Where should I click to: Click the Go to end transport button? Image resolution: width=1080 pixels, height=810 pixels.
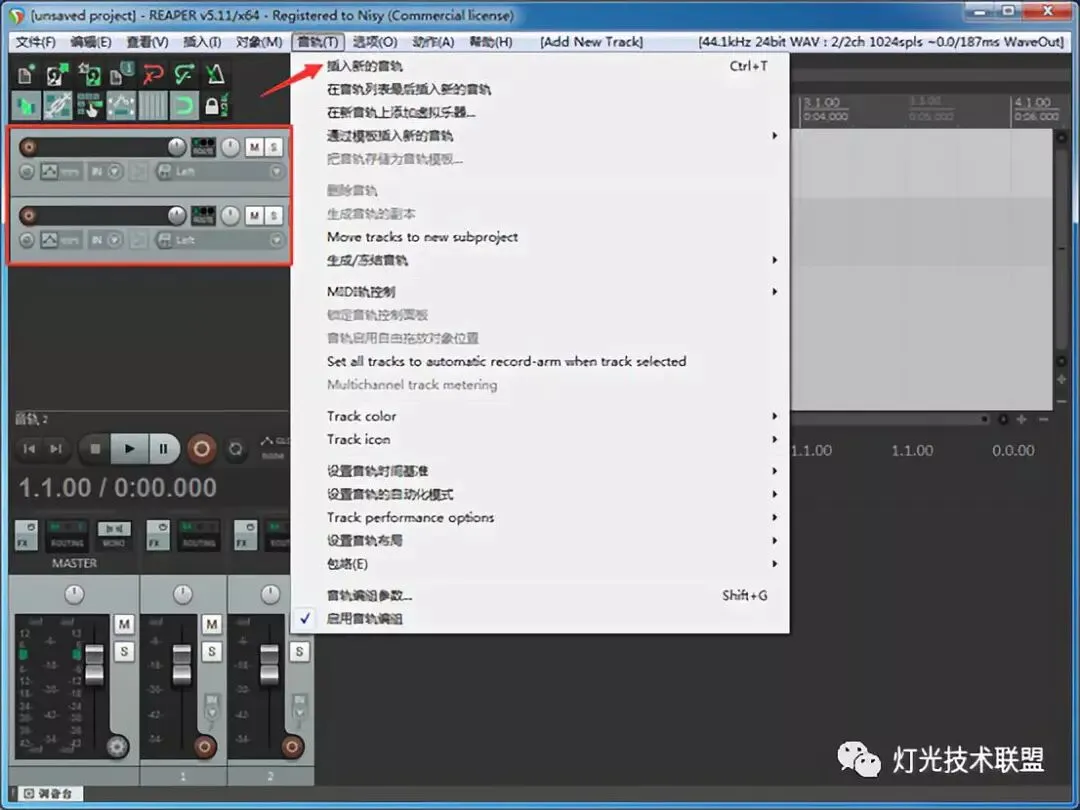(x=56, y=449)
